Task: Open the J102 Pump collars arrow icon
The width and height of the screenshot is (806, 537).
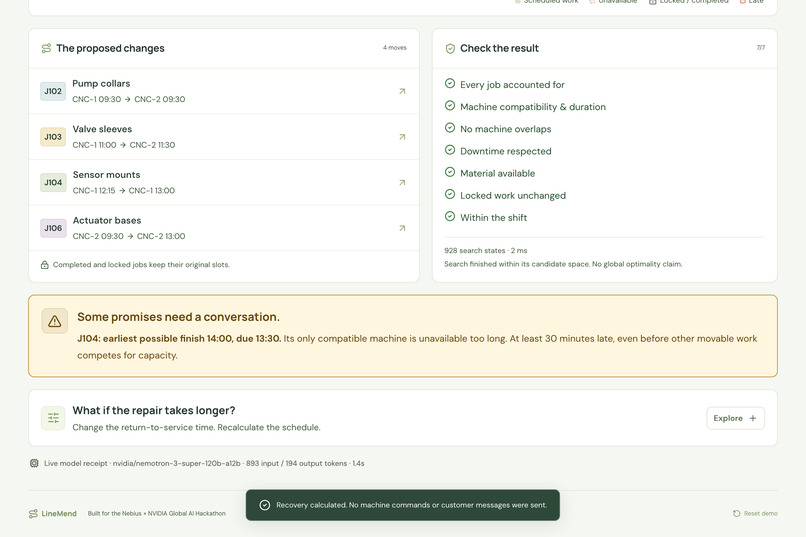Action: (x=402, y=91)
